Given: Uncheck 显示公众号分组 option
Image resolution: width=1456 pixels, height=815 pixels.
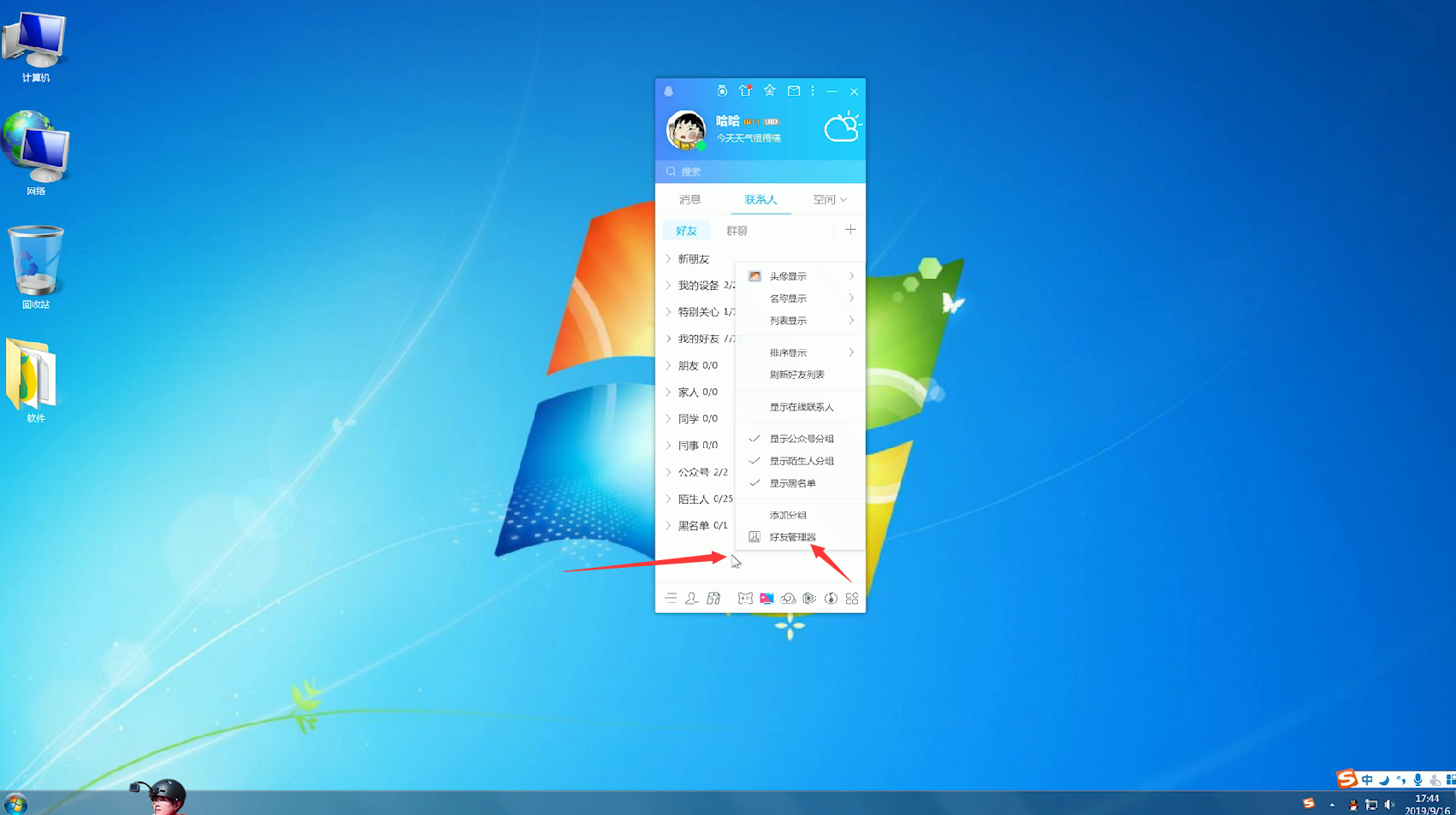Looking at the screenshot, I should coord(801,439).
